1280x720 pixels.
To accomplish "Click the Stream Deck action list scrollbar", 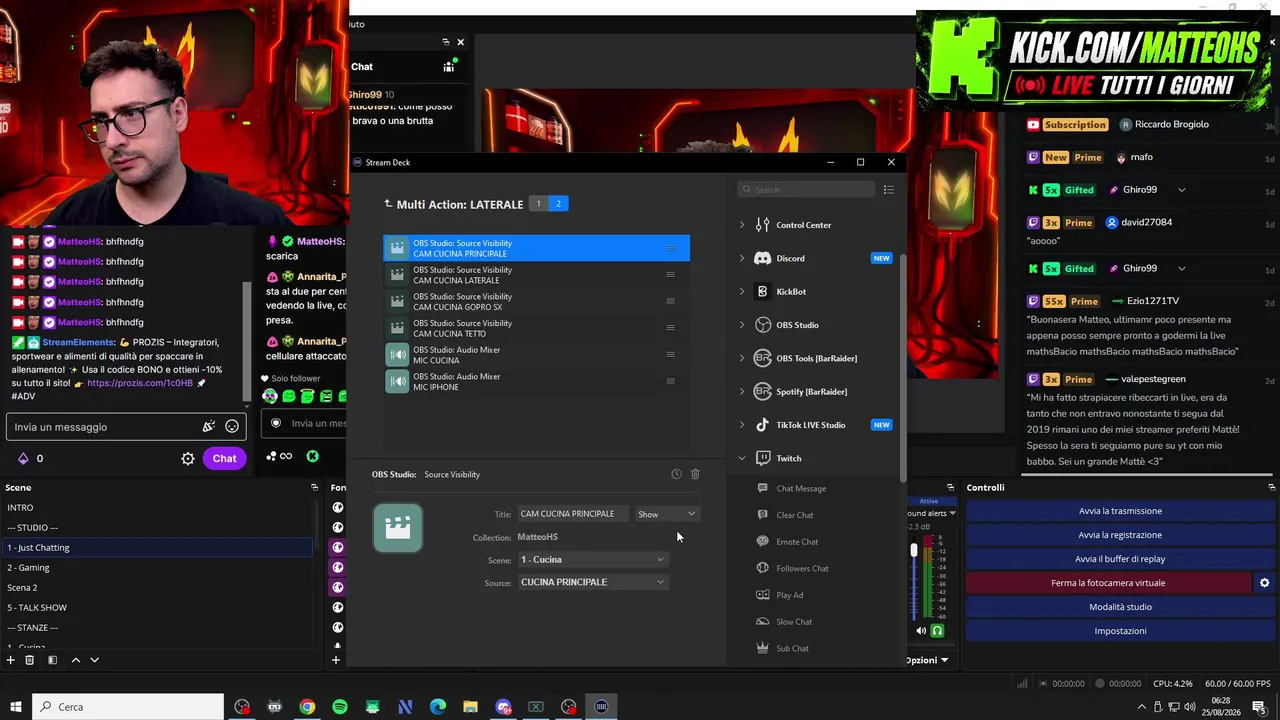I will [x=903, y=366].
